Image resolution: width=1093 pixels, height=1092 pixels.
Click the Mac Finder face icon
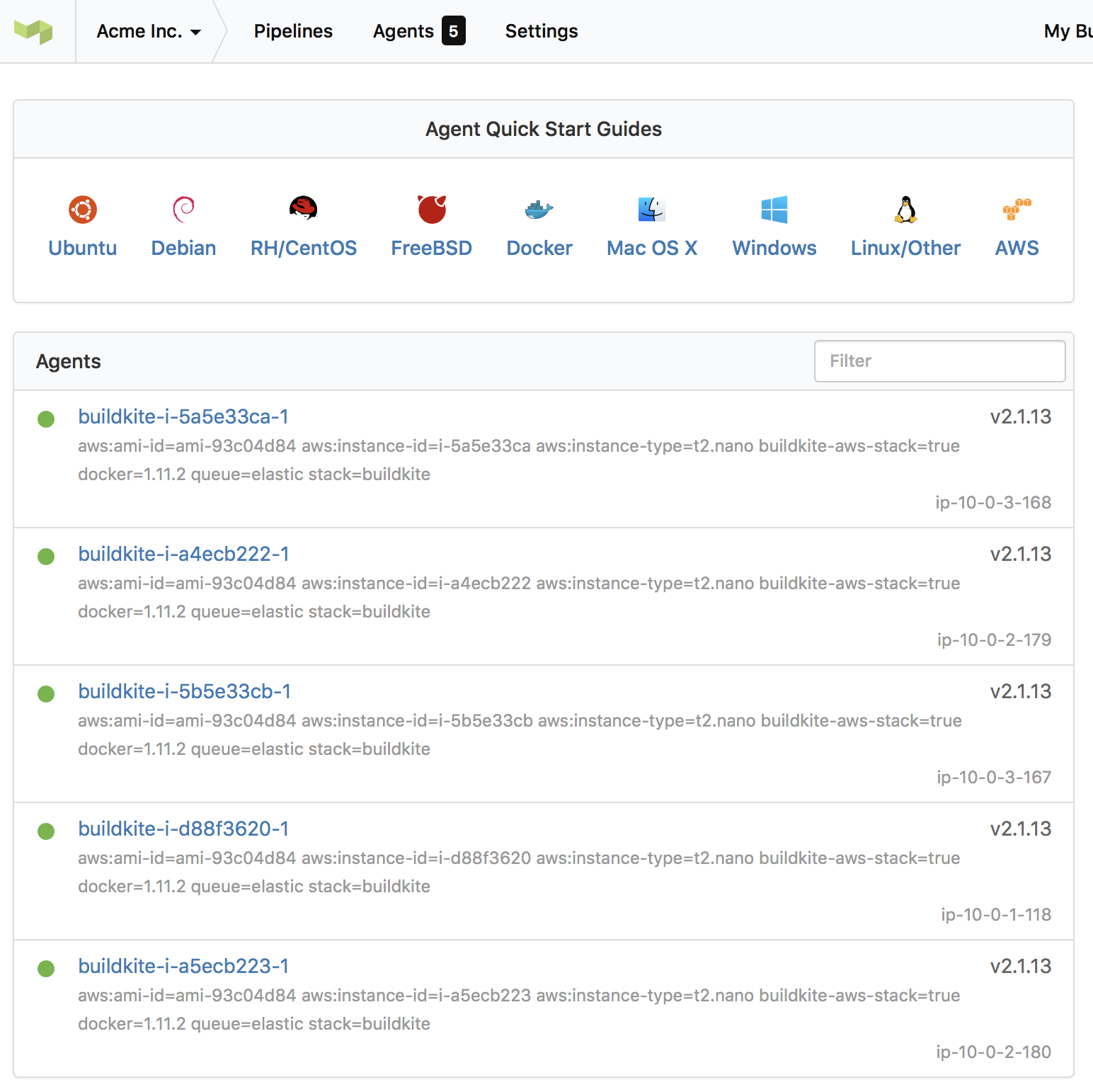tap(652, 210)
